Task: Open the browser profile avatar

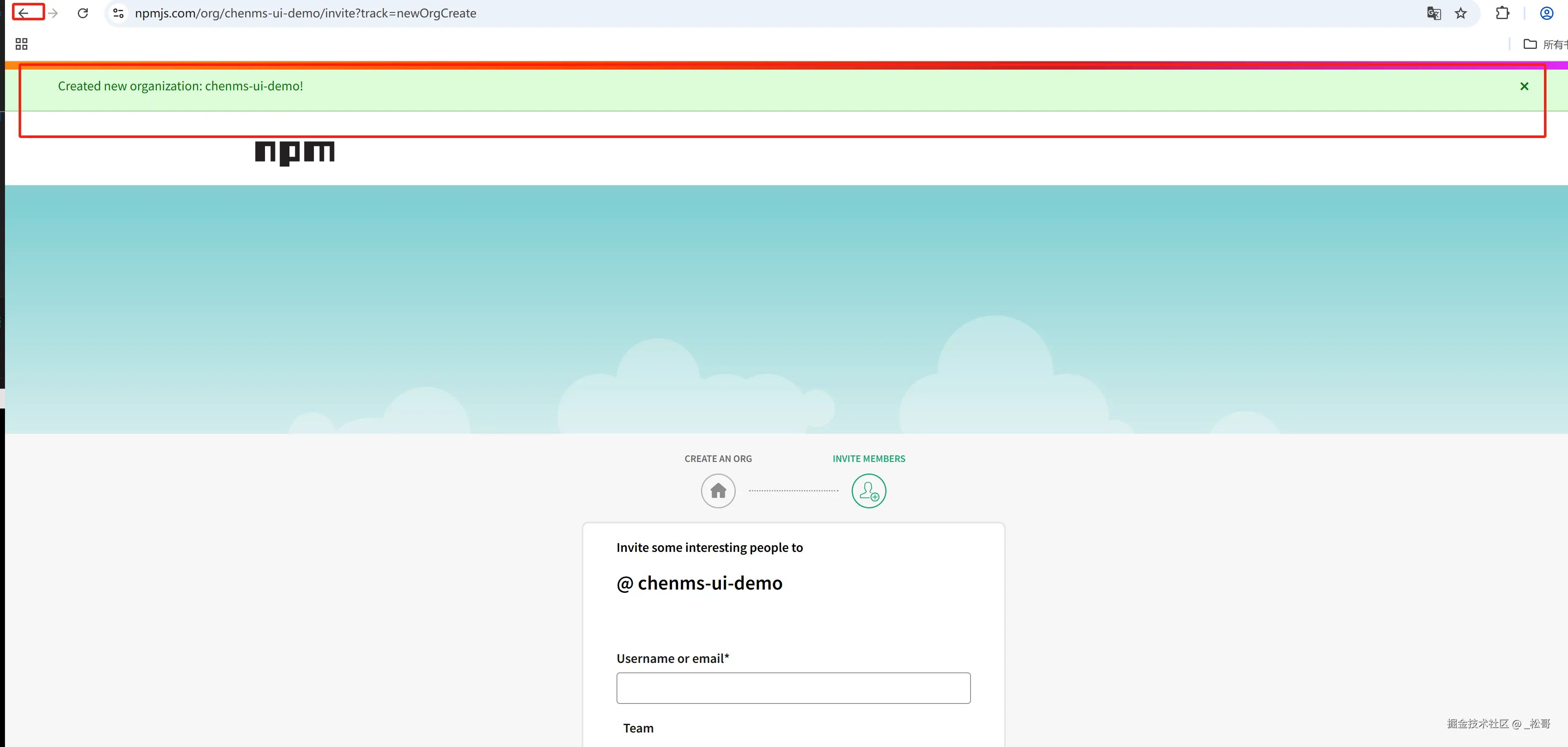Action: tap(1546, 13)
